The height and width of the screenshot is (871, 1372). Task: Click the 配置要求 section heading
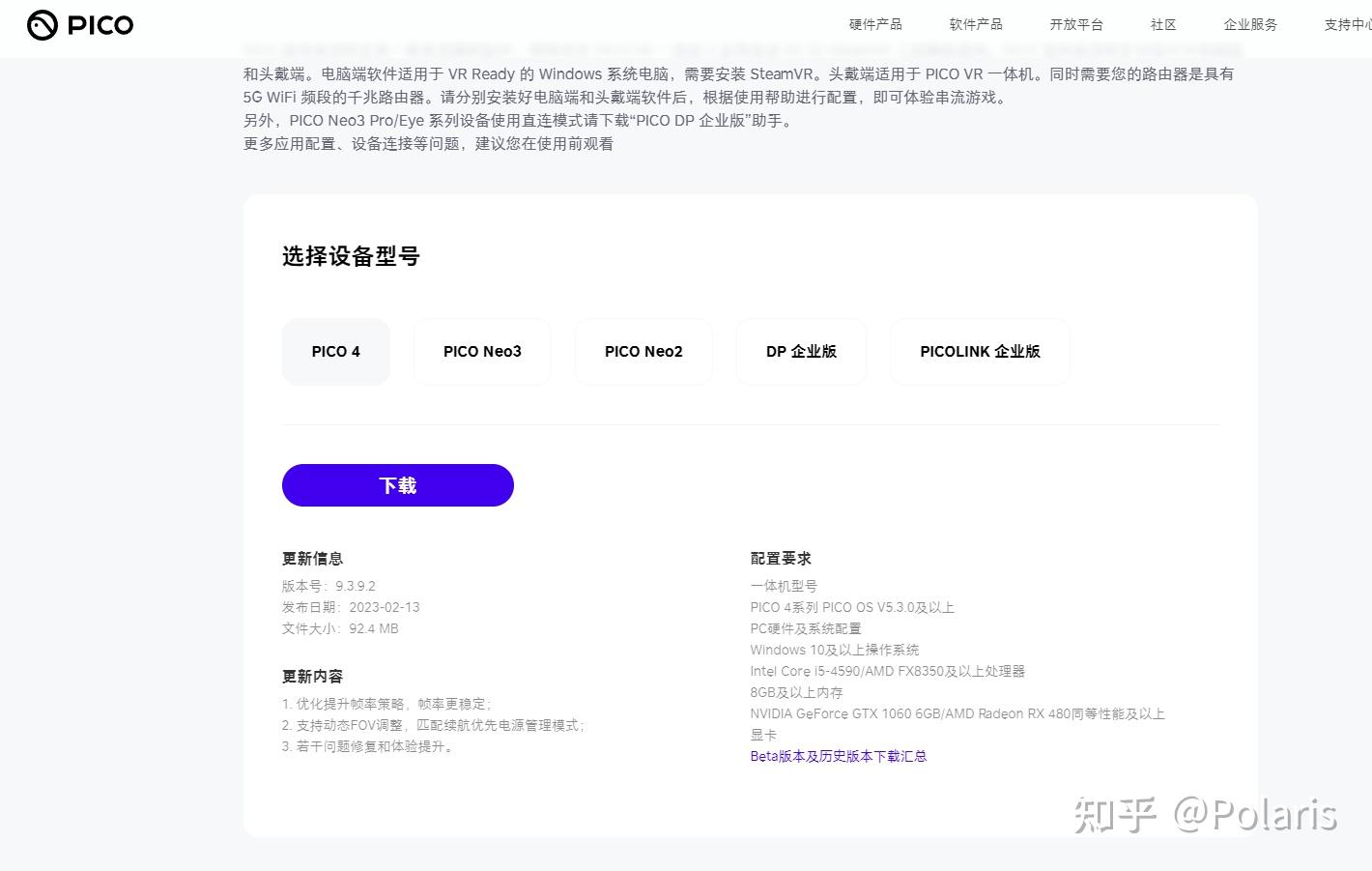tap(781, 558)
